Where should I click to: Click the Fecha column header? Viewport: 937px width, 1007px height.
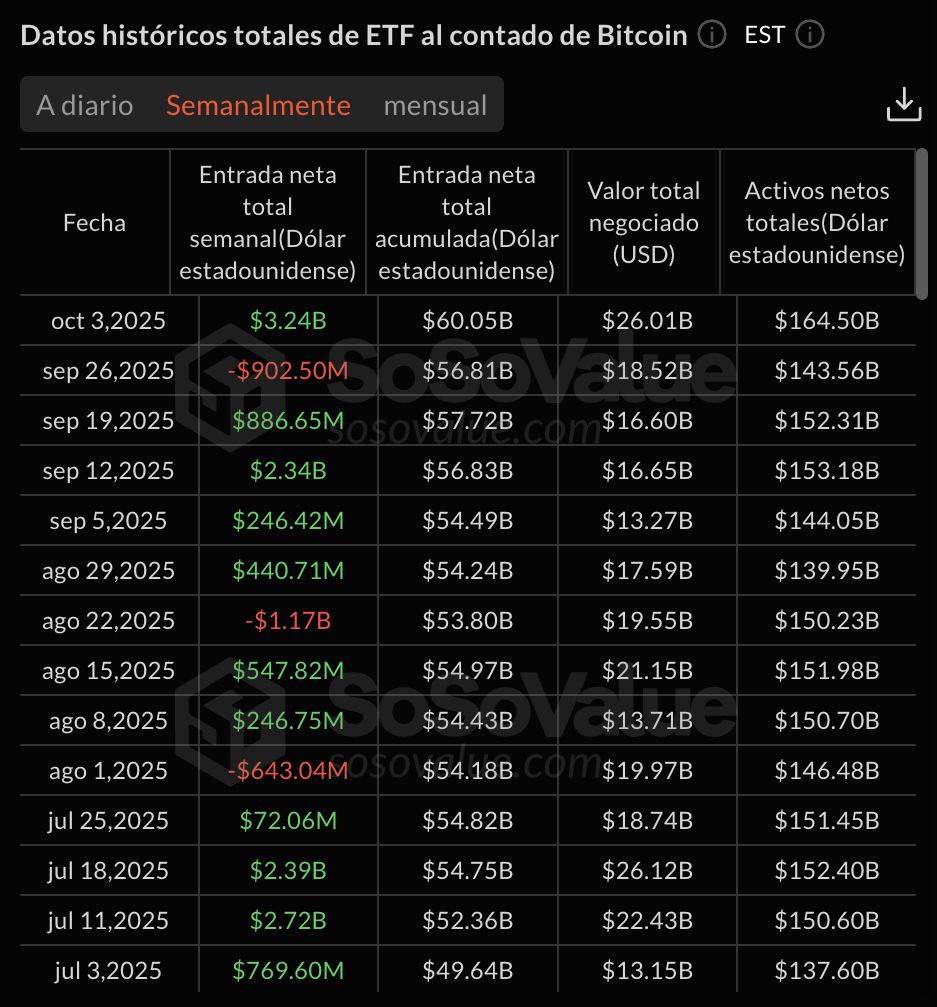click(95, 223)
